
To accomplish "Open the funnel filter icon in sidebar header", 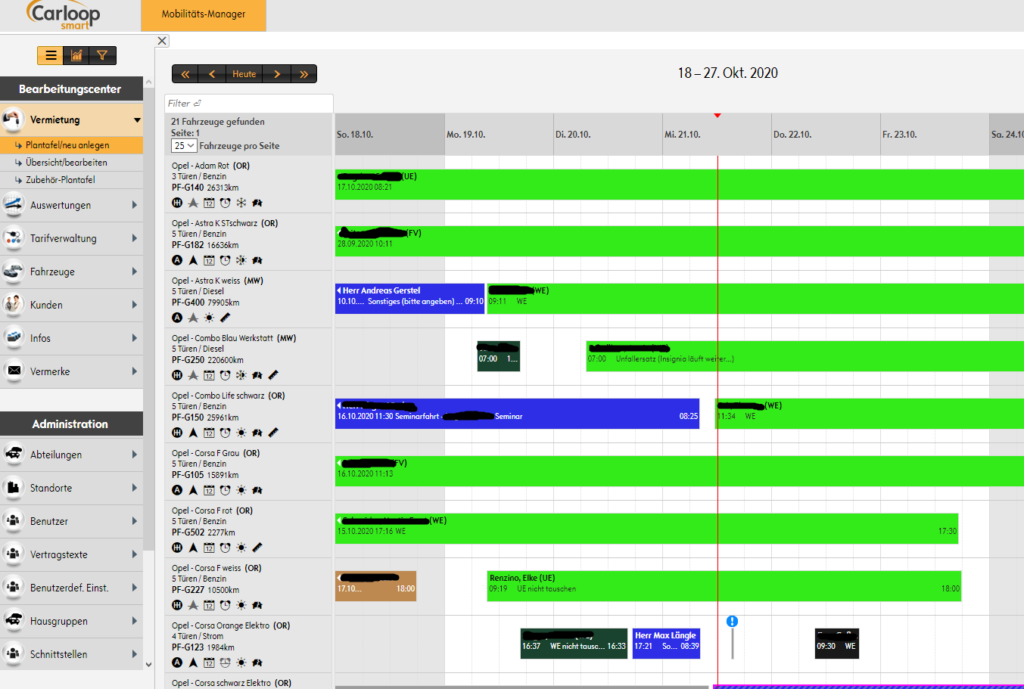I will (x=103, y=56).
